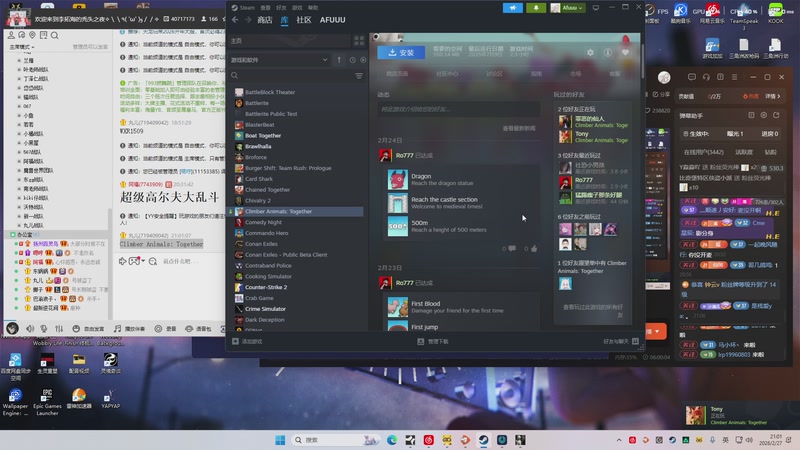The image size is (800, 450).
Task: Click the comment icon under Ro777 activity
Action: pos(512,248)
